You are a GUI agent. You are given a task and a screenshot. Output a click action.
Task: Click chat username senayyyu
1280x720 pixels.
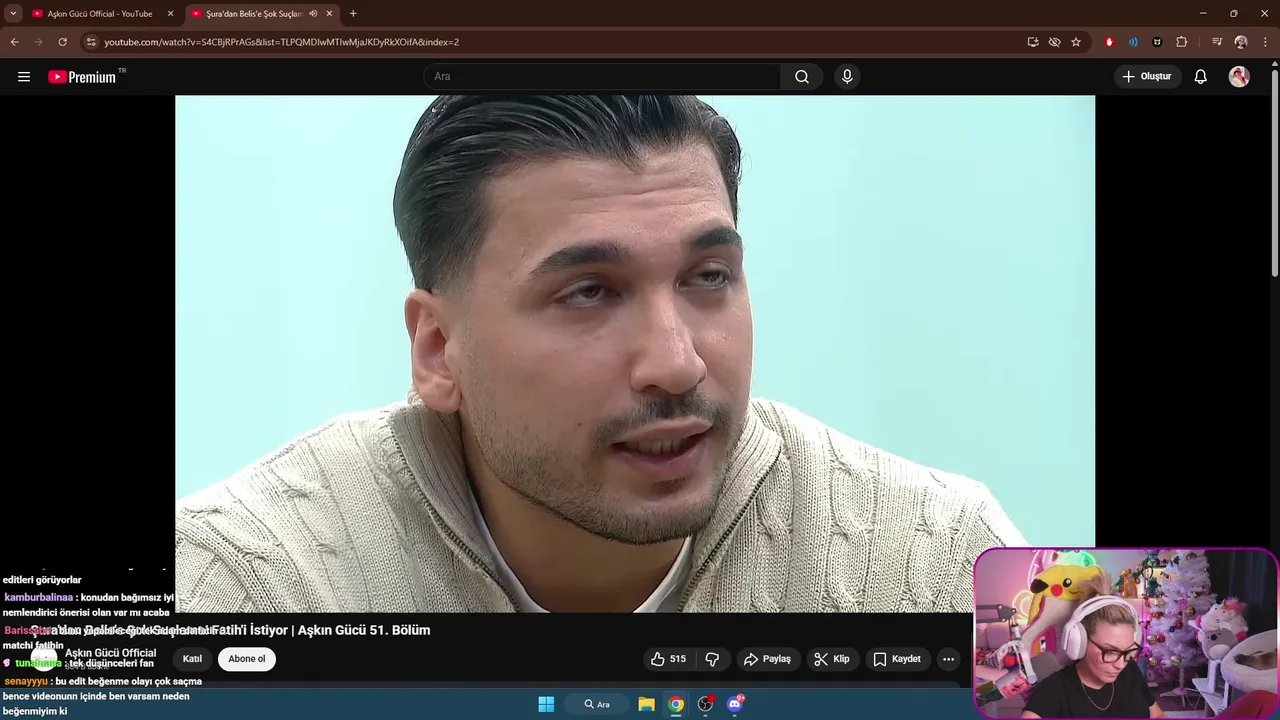[26, 681]
